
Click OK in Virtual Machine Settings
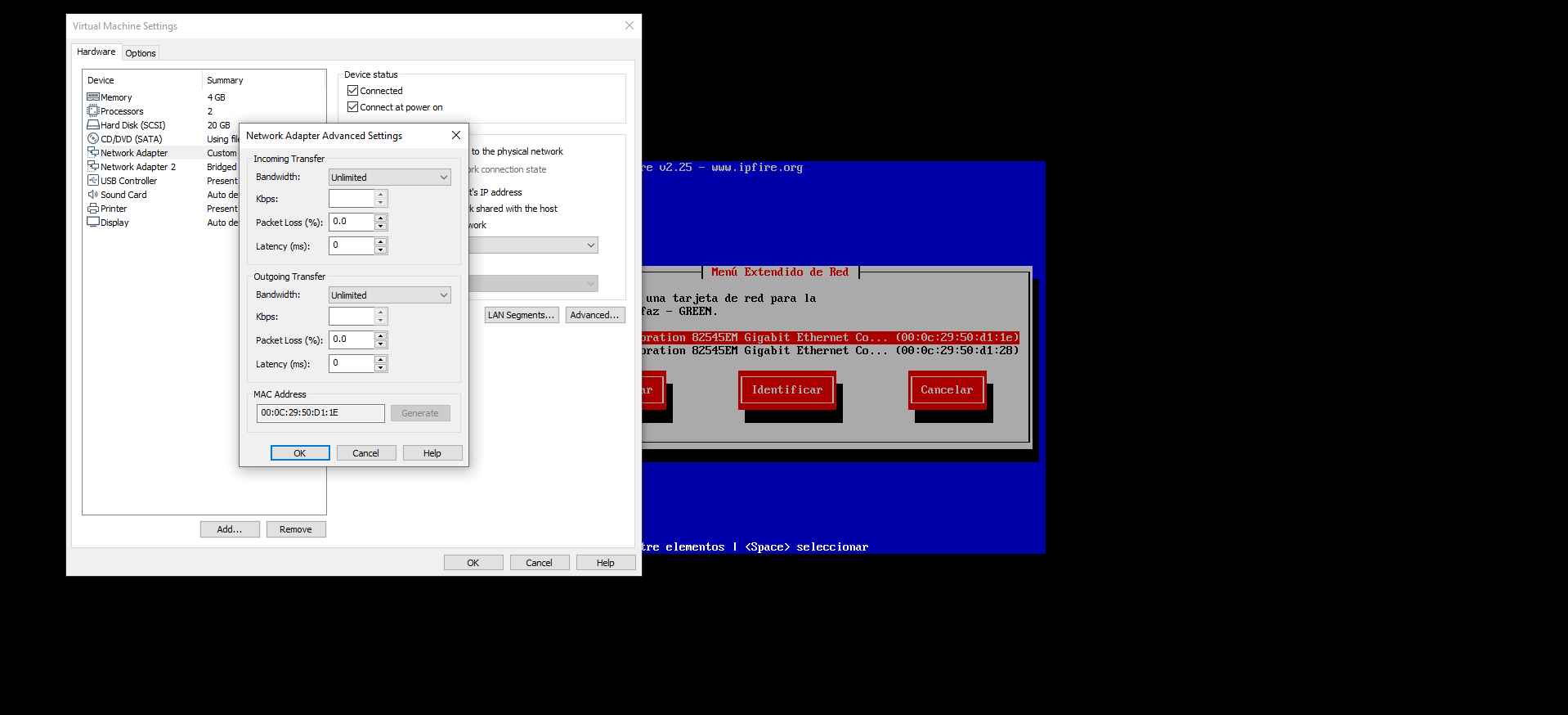click(x=473, y=563)
